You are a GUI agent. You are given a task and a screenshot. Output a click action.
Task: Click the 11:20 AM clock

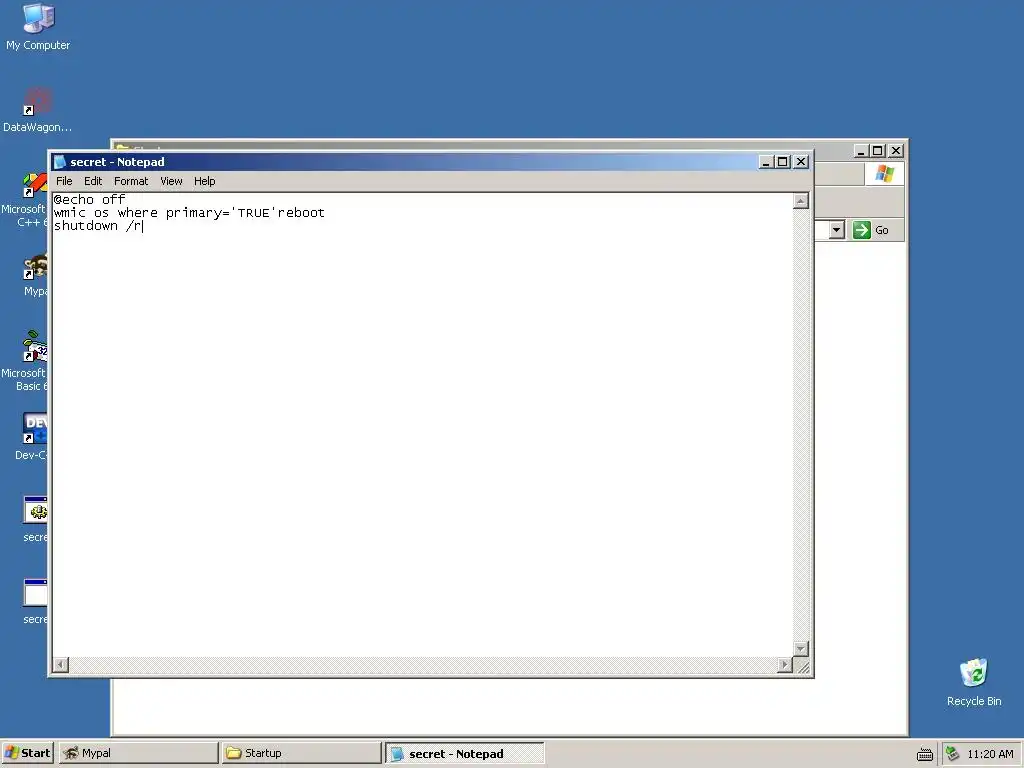click(990, 754)
